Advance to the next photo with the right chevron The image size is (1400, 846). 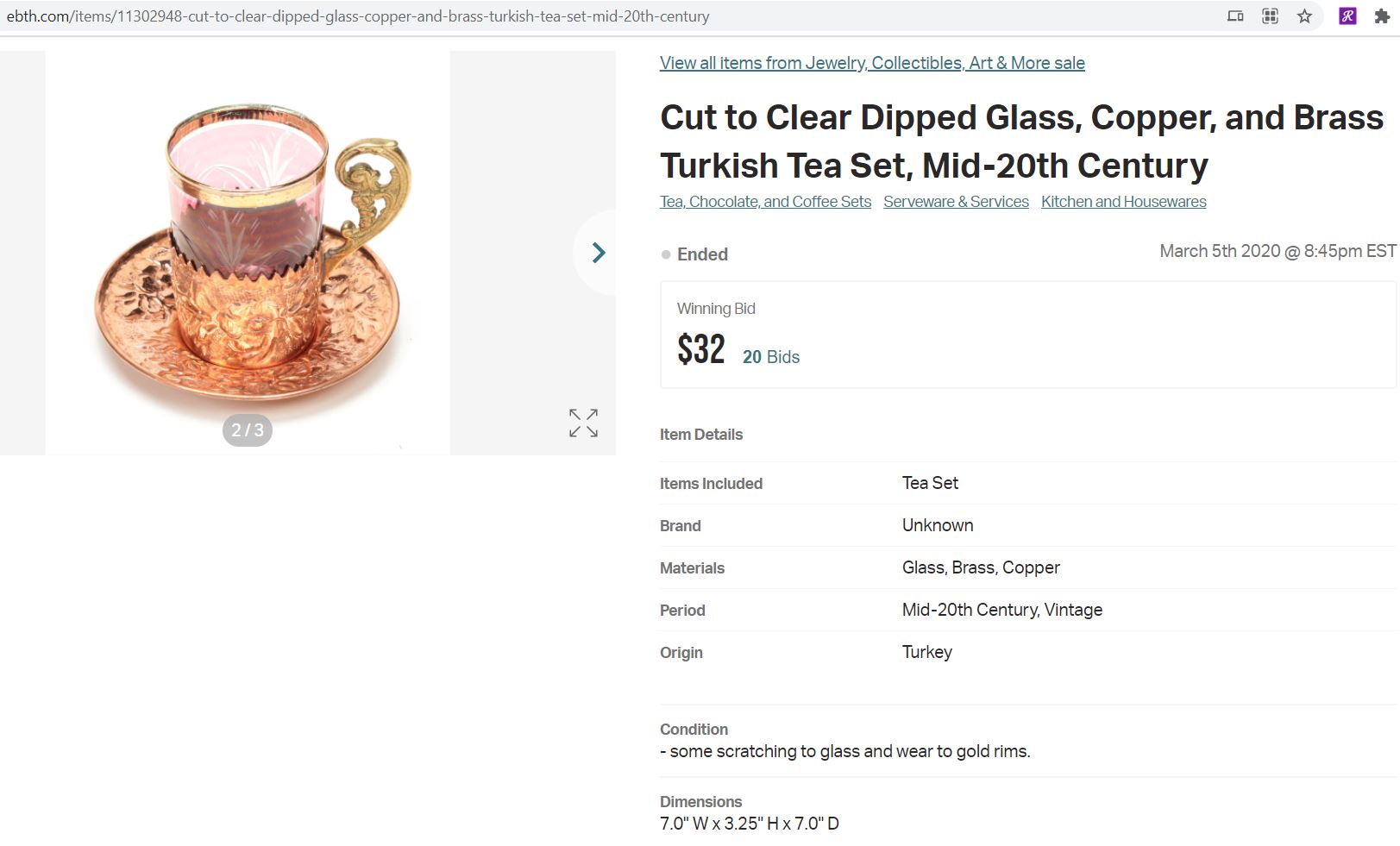coord(599,252)
